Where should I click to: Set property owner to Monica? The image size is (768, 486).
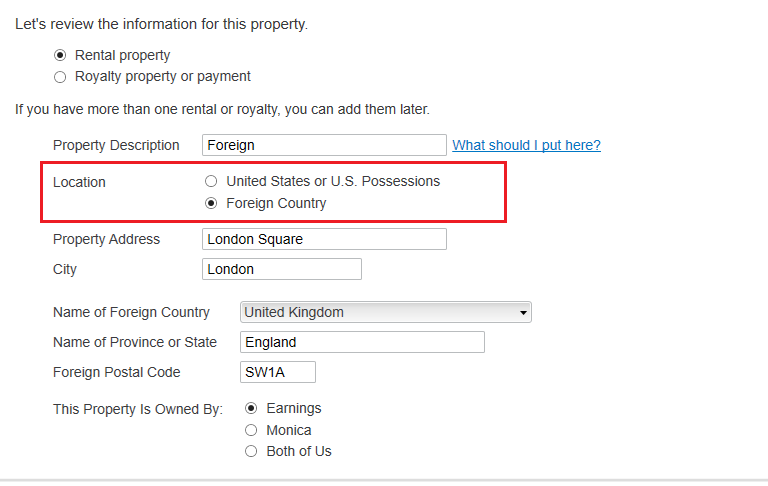251,430
